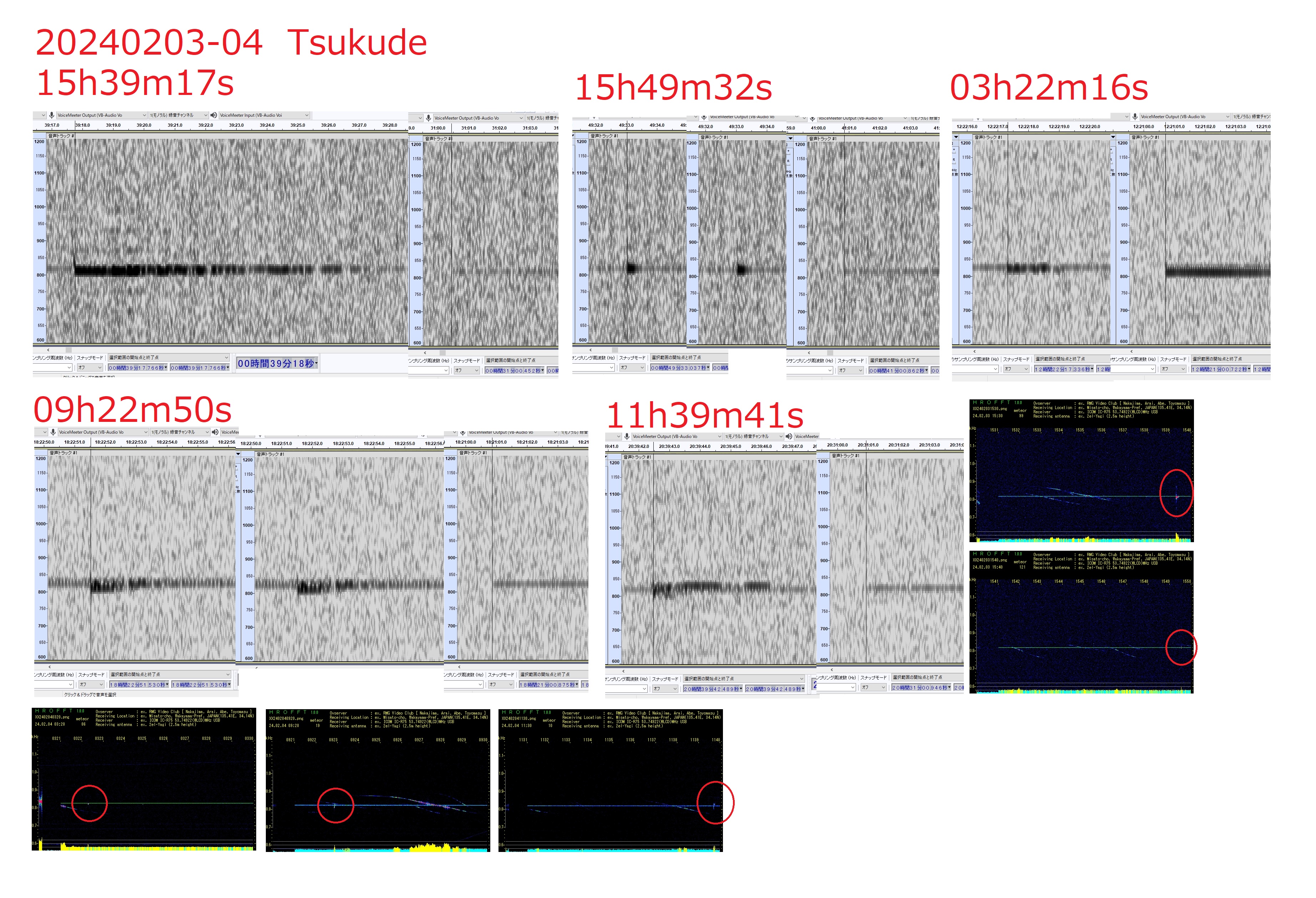Click scroll-left arrow under 15h39m17s spectrogram
Image resolution: width=1316 pixels, height=898 pixels.
[x=48, y=349]
